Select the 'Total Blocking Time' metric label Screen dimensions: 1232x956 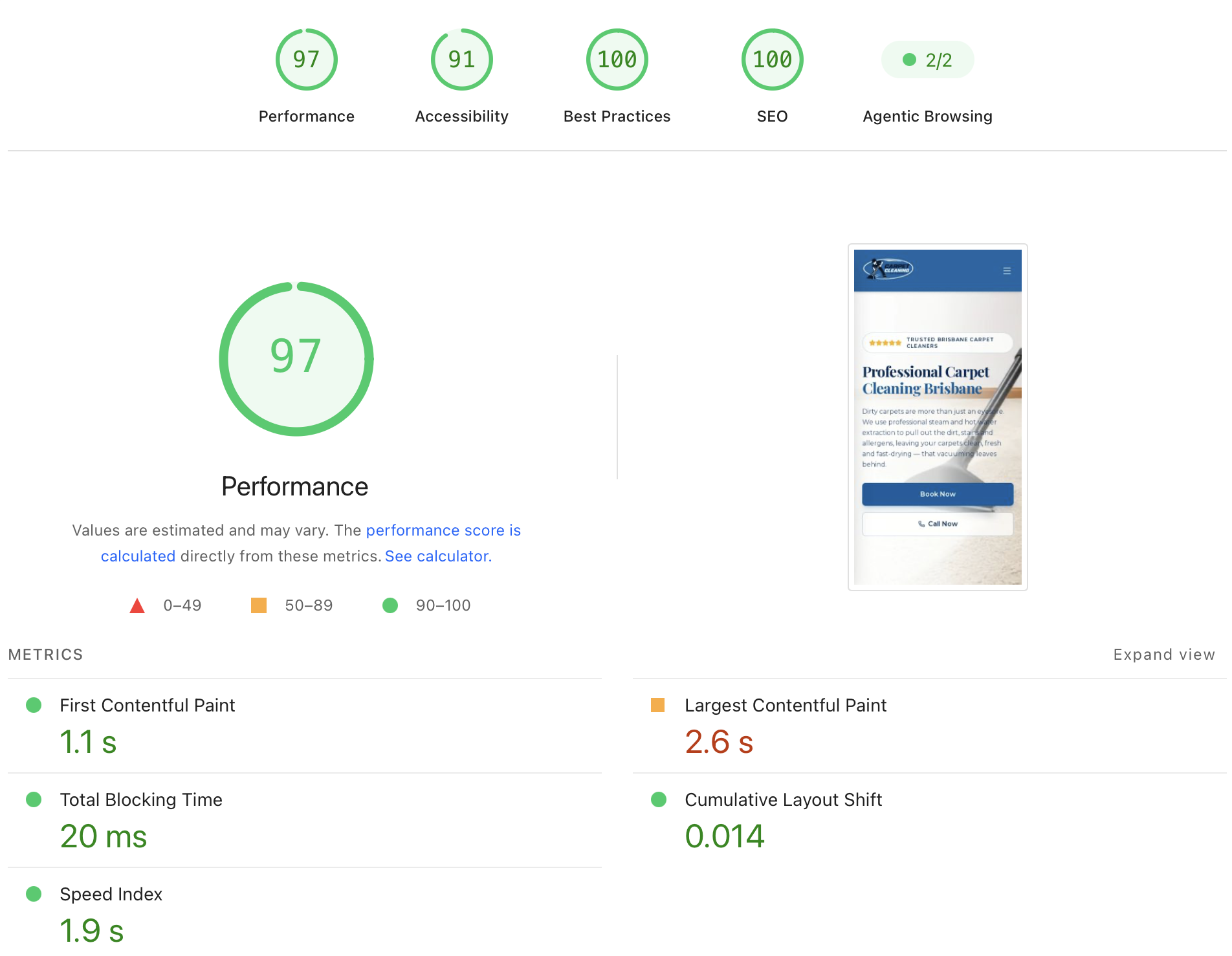141,799
